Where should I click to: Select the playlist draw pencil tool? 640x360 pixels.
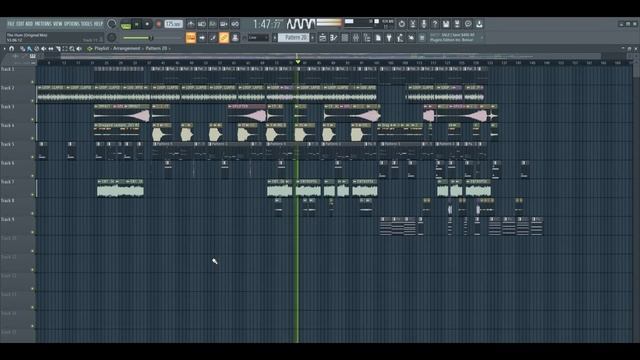point(22,49)
